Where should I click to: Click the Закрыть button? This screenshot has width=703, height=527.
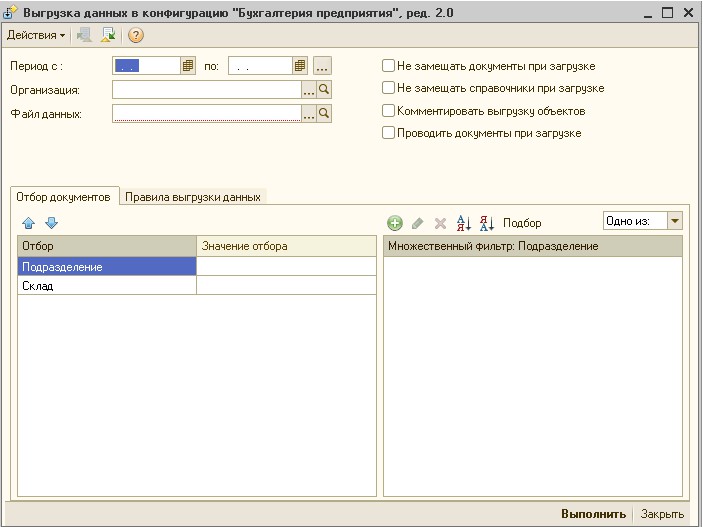662,514
